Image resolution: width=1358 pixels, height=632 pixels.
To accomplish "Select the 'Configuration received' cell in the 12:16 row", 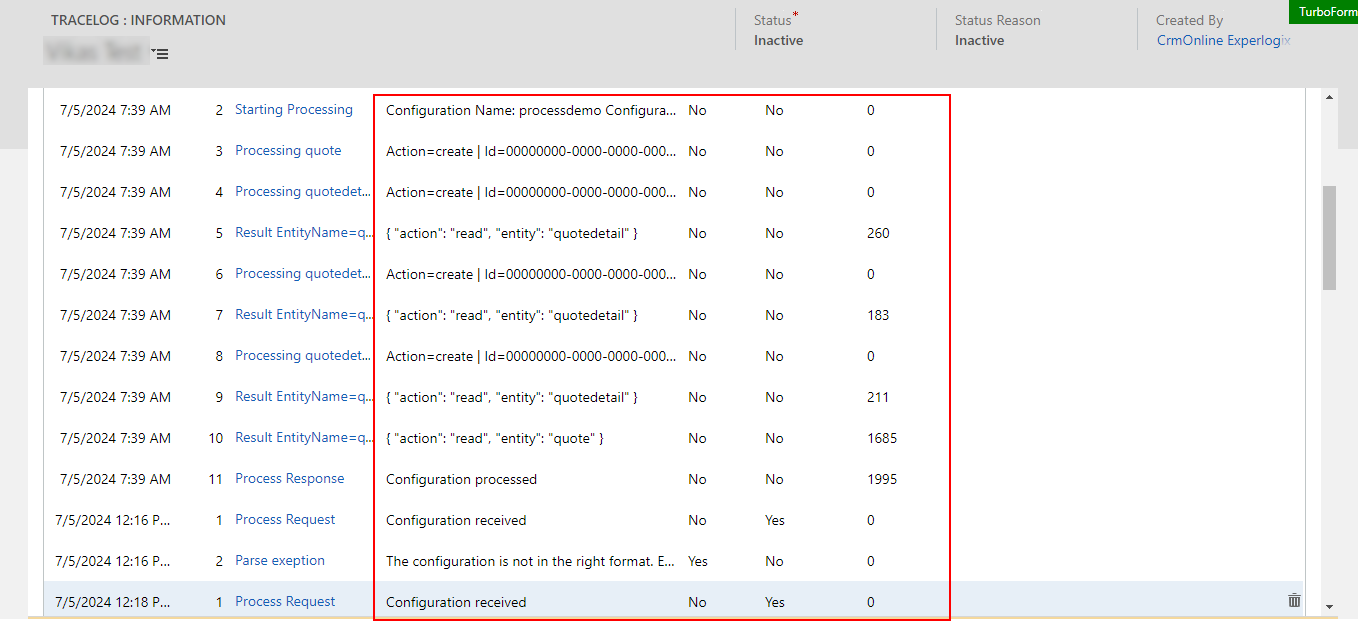I will (456, 520).
